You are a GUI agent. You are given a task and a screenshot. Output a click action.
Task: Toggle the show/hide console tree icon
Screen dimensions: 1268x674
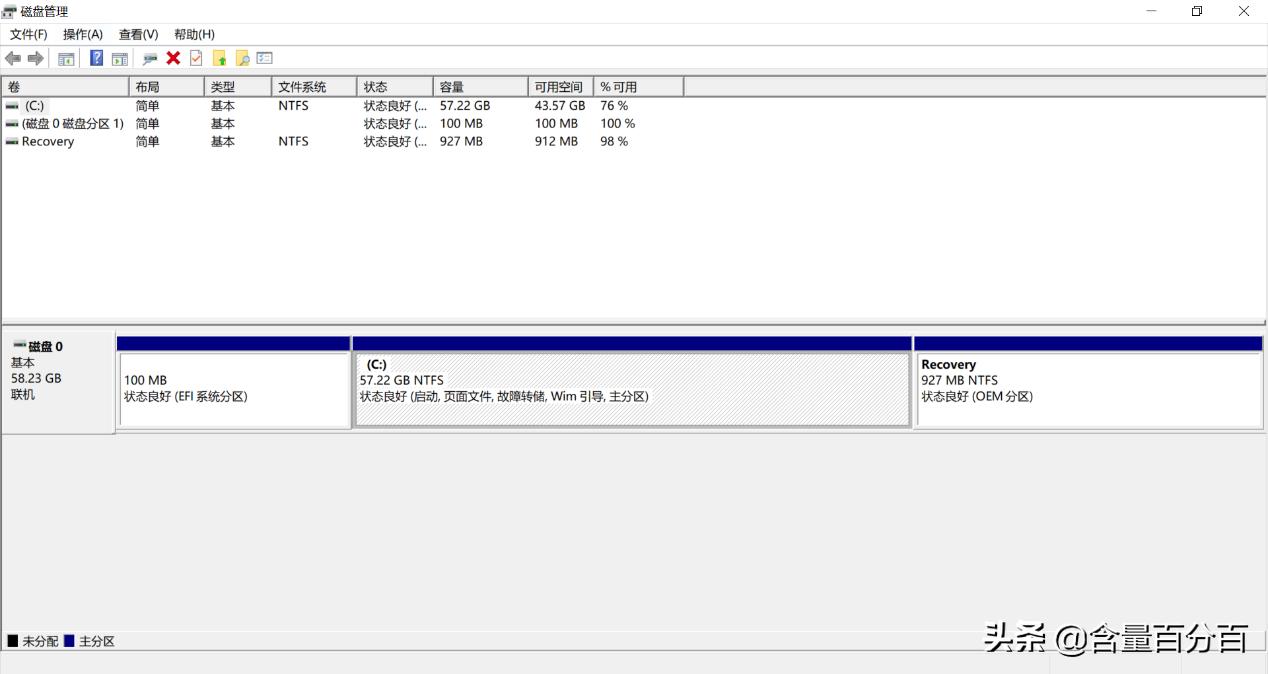pyautogui.click(x=66, y=58)
